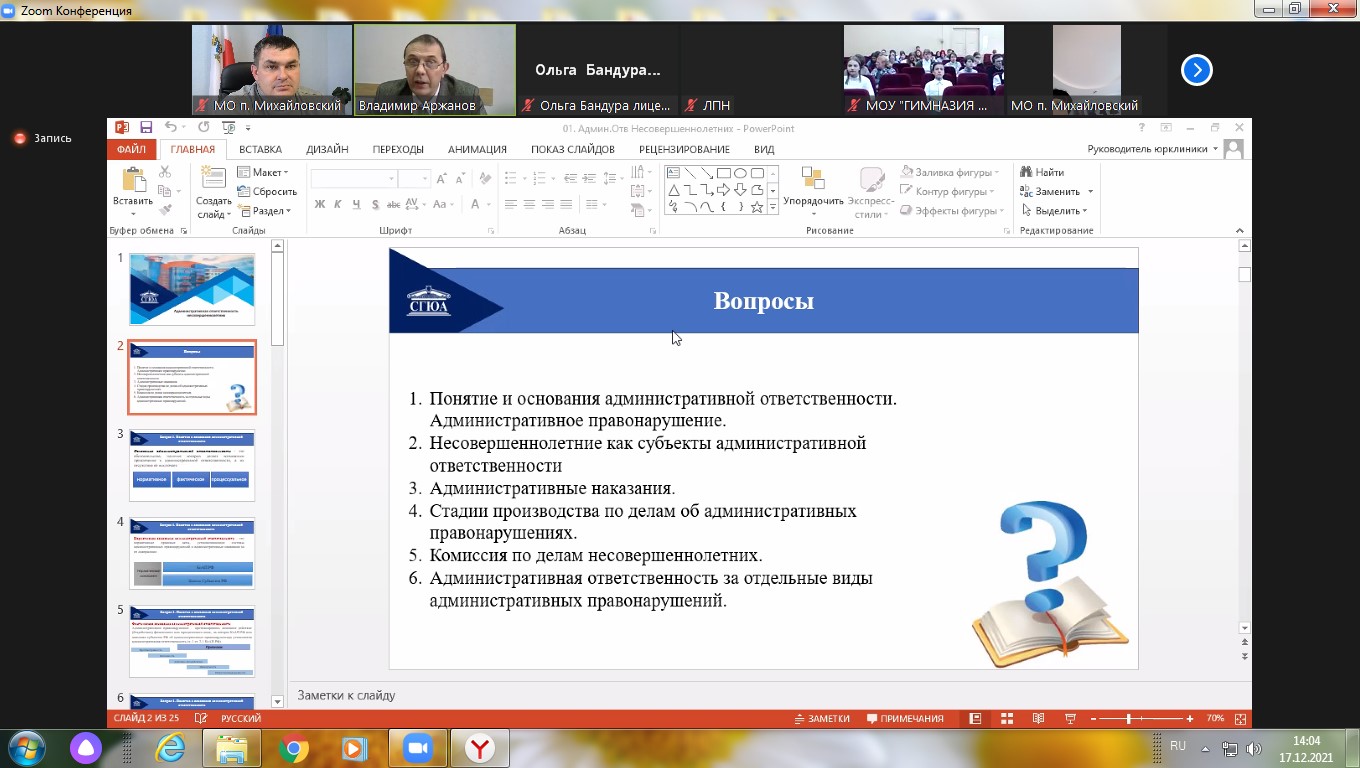Image resolution: width=1360 pixels, height=768 pixels.
Task: Switch to the ПОКАЗ СЛАЙДОВ tab
Action: pos(573,149)
